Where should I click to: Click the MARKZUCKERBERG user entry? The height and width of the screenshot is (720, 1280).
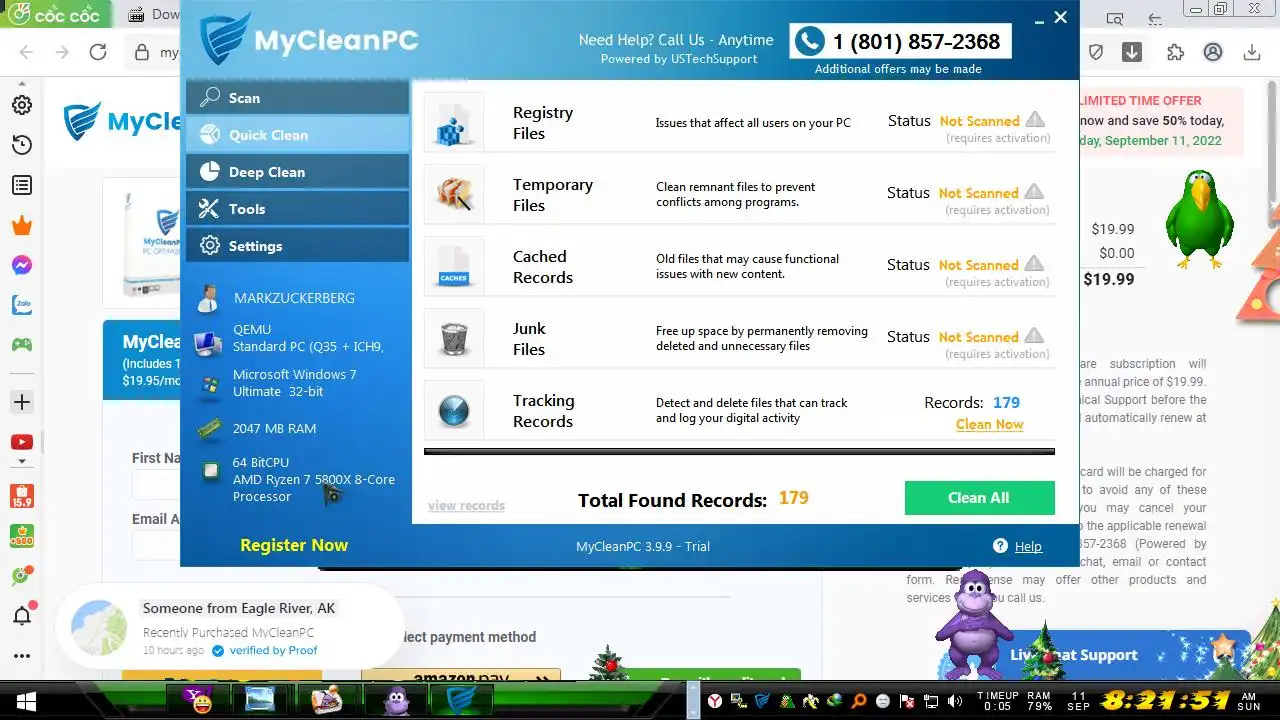pos(277,298)
